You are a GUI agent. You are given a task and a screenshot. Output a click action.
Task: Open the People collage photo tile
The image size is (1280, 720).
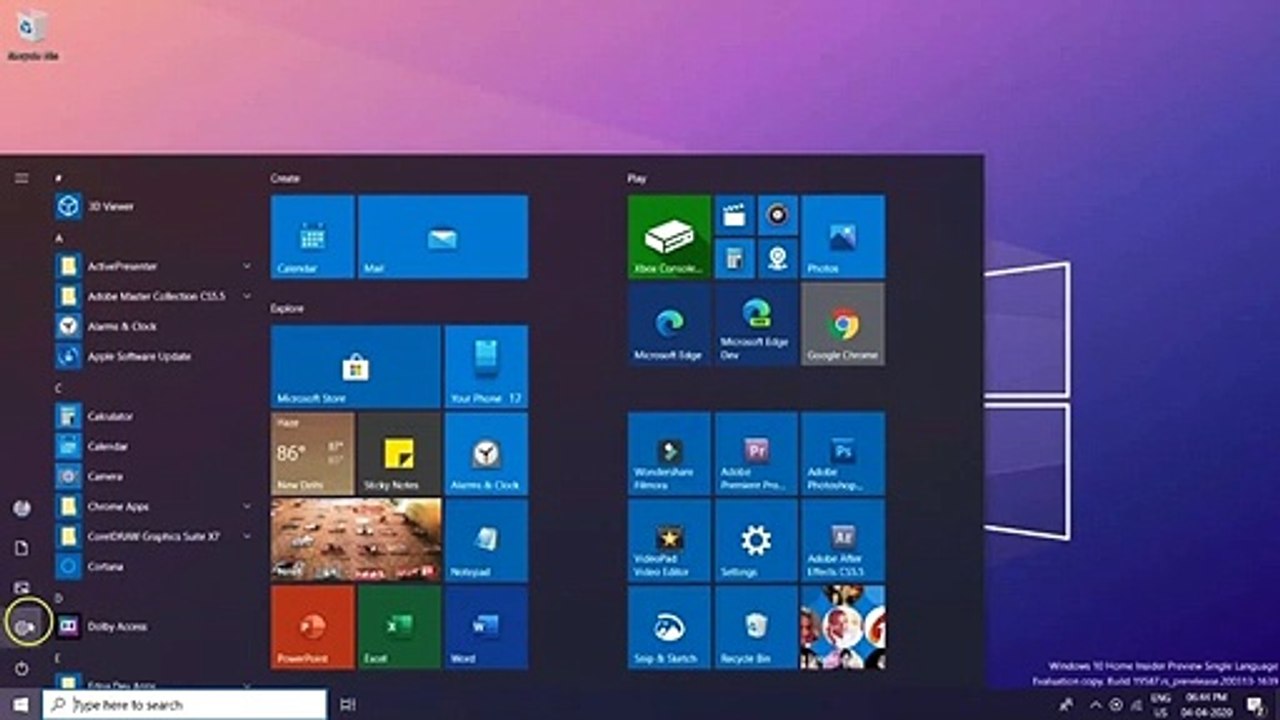(x=842, y=627)
